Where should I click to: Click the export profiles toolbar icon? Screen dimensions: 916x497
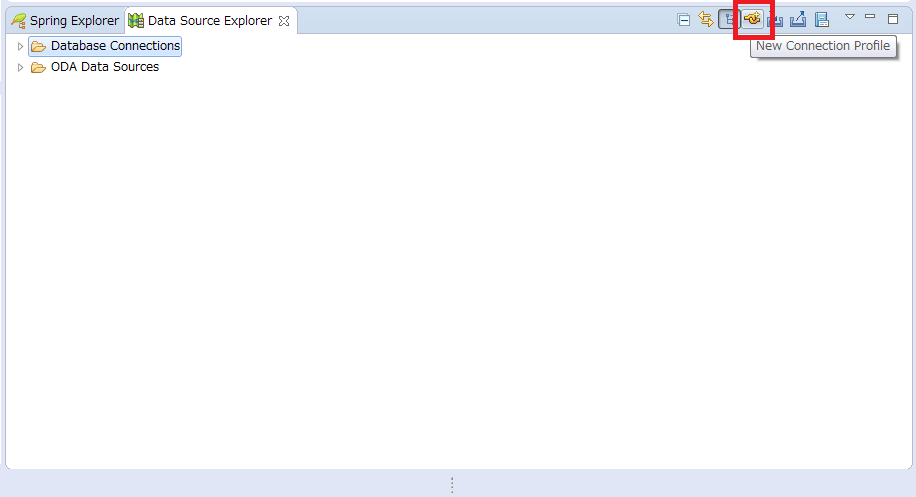coord(798,20)
